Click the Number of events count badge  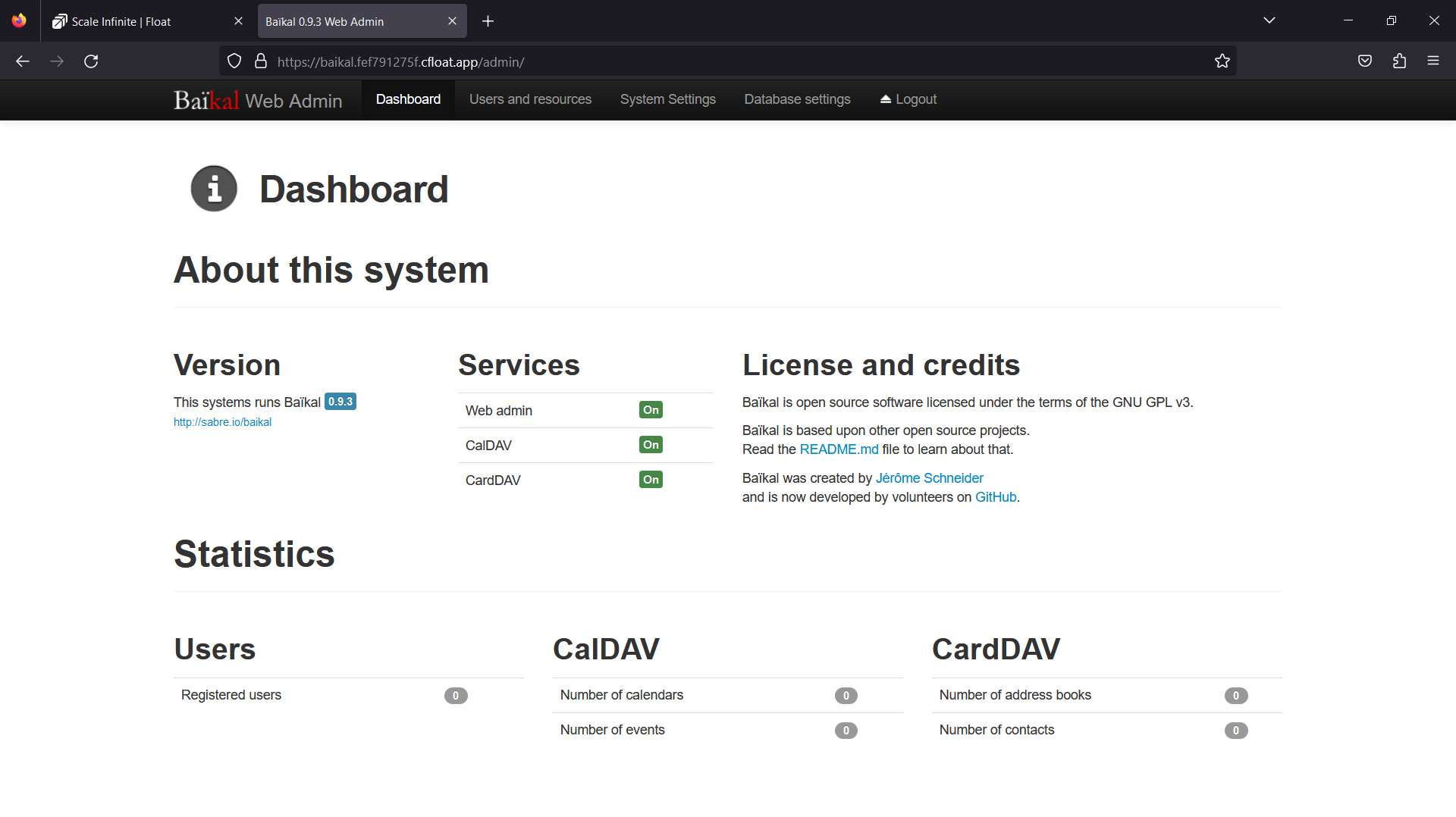coord(846,731)
